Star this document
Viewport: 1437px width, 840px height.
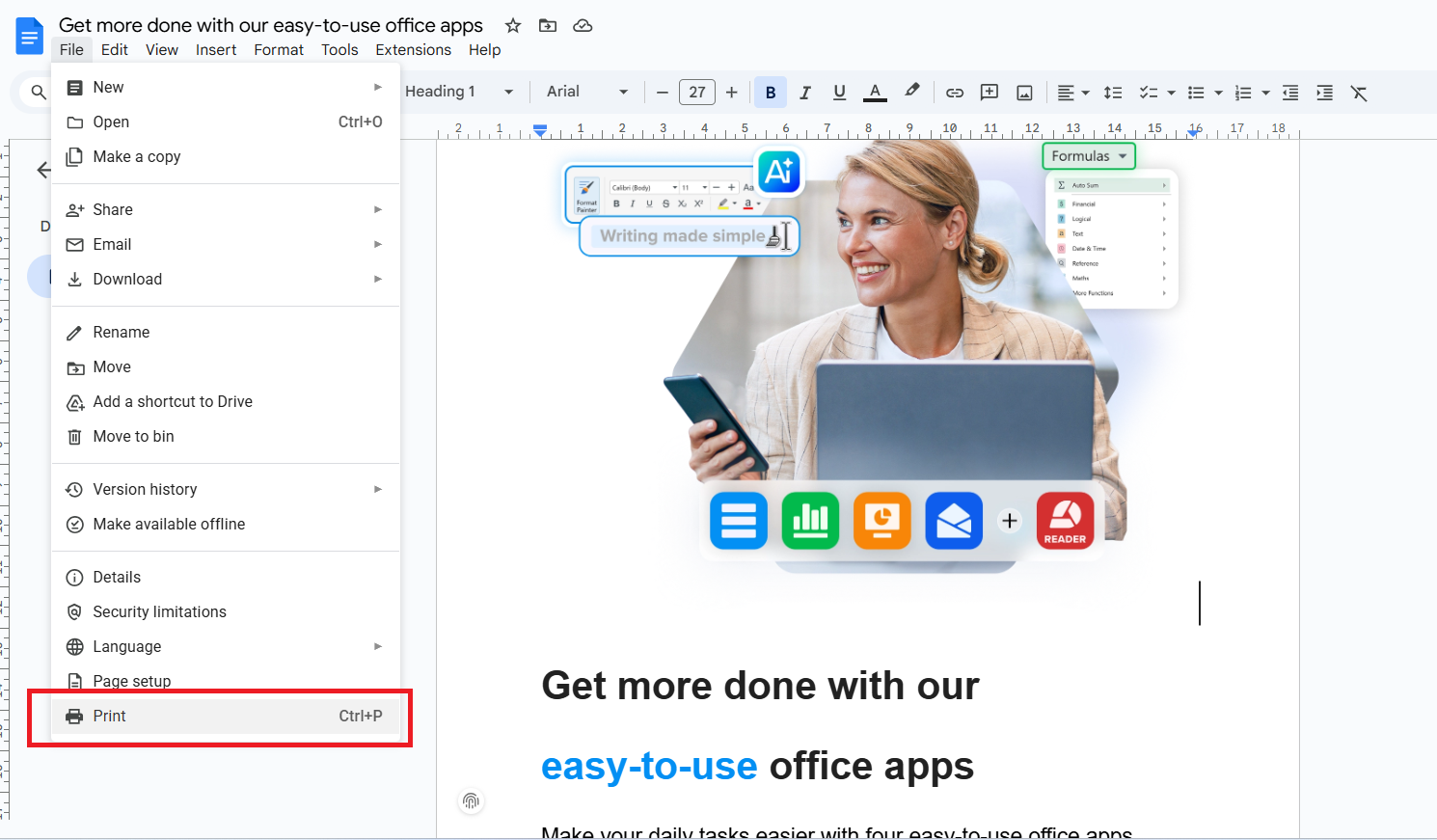(512, 25)
